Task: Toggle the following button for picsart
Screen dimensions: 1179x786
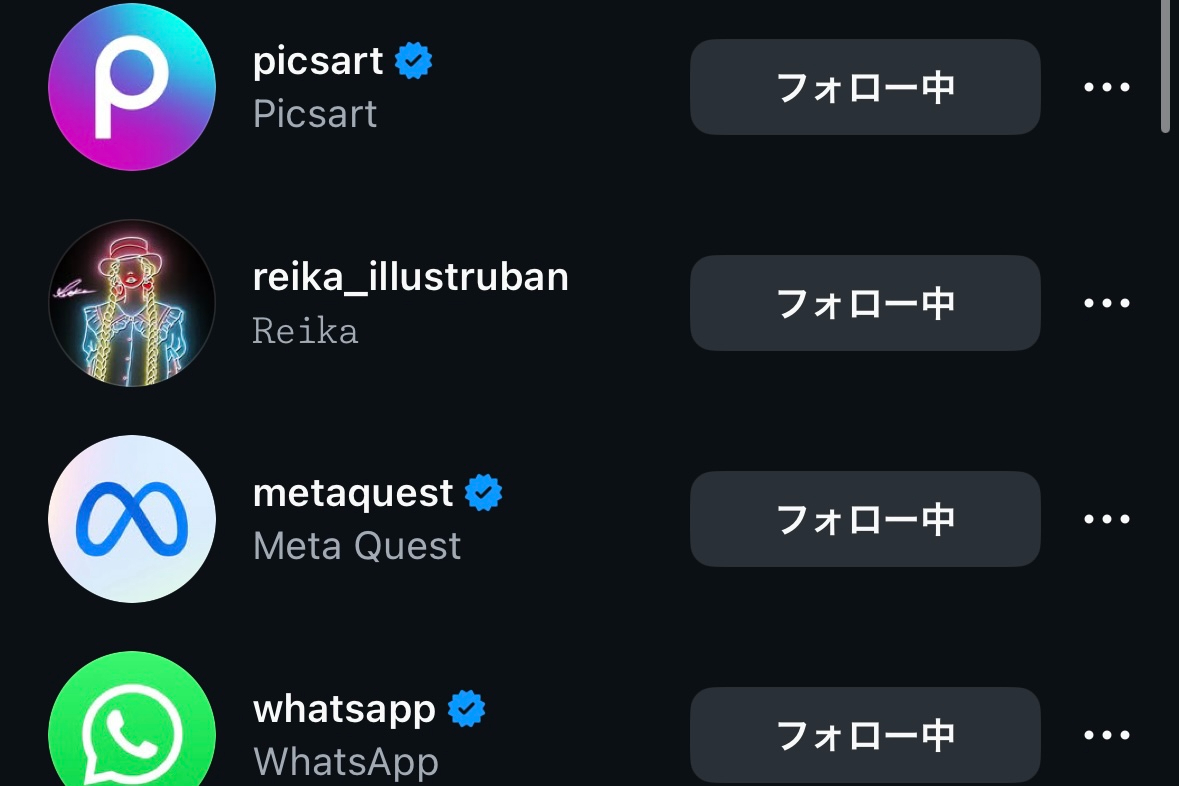Action: [x=865, y=87]
